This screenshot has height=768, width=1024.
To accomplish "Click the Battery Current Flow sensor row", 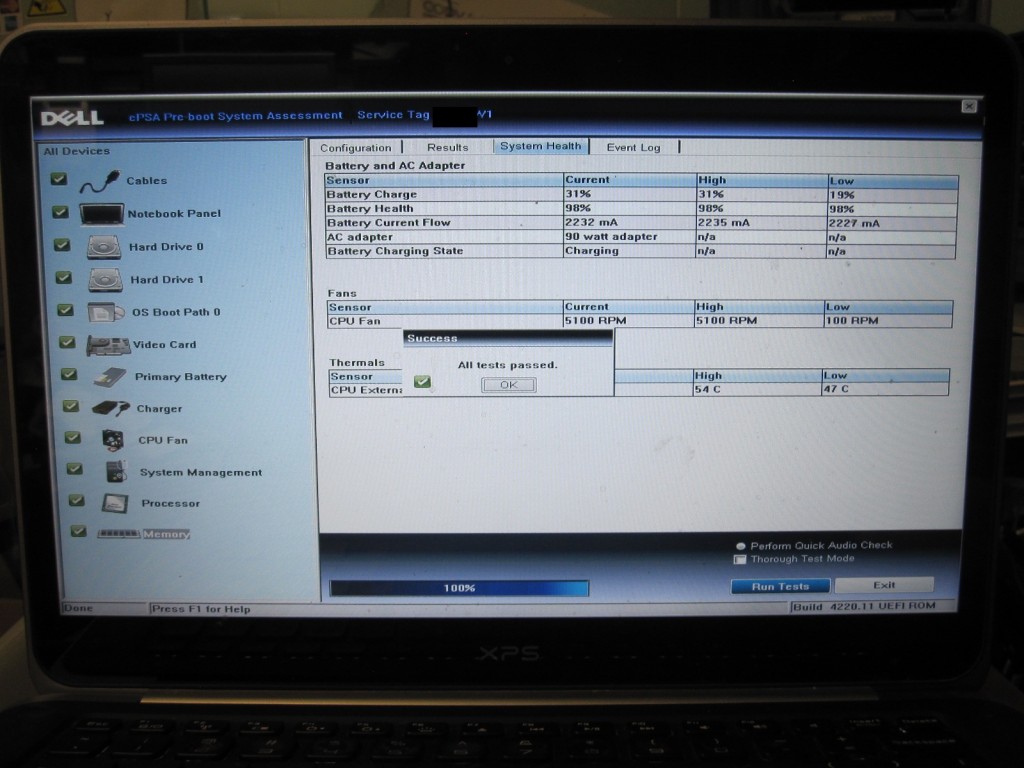I will 641,223.
